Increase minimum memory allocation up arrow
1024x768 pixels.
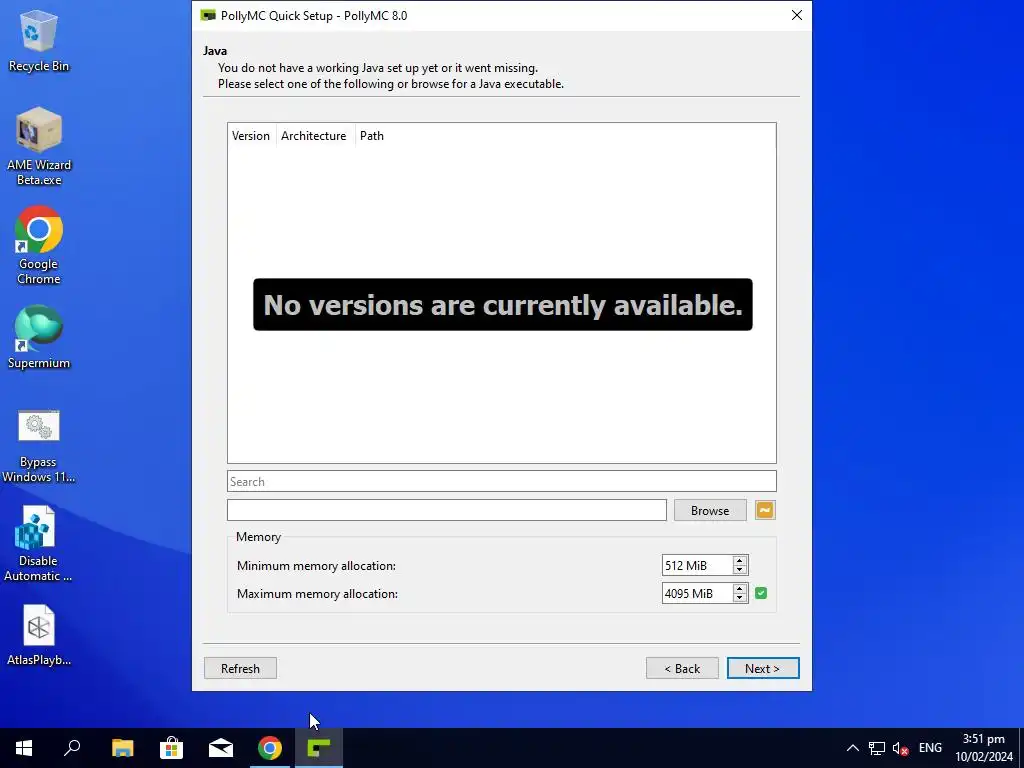click(739, 560)
